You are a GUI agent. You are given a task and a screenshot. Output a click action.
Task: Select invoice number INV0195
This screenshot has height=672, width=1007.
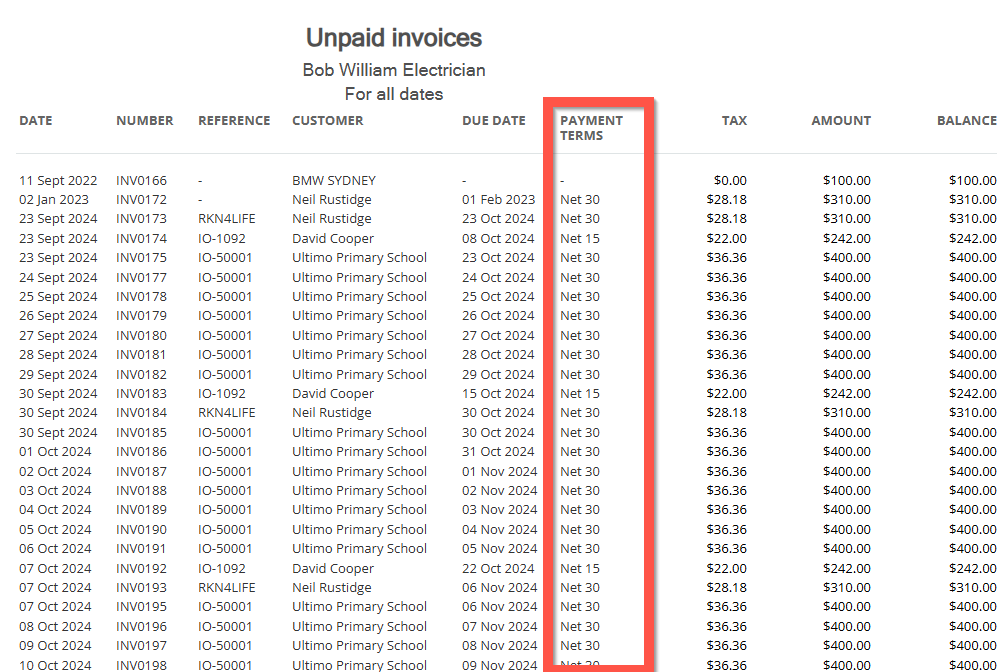pos(141,607)
